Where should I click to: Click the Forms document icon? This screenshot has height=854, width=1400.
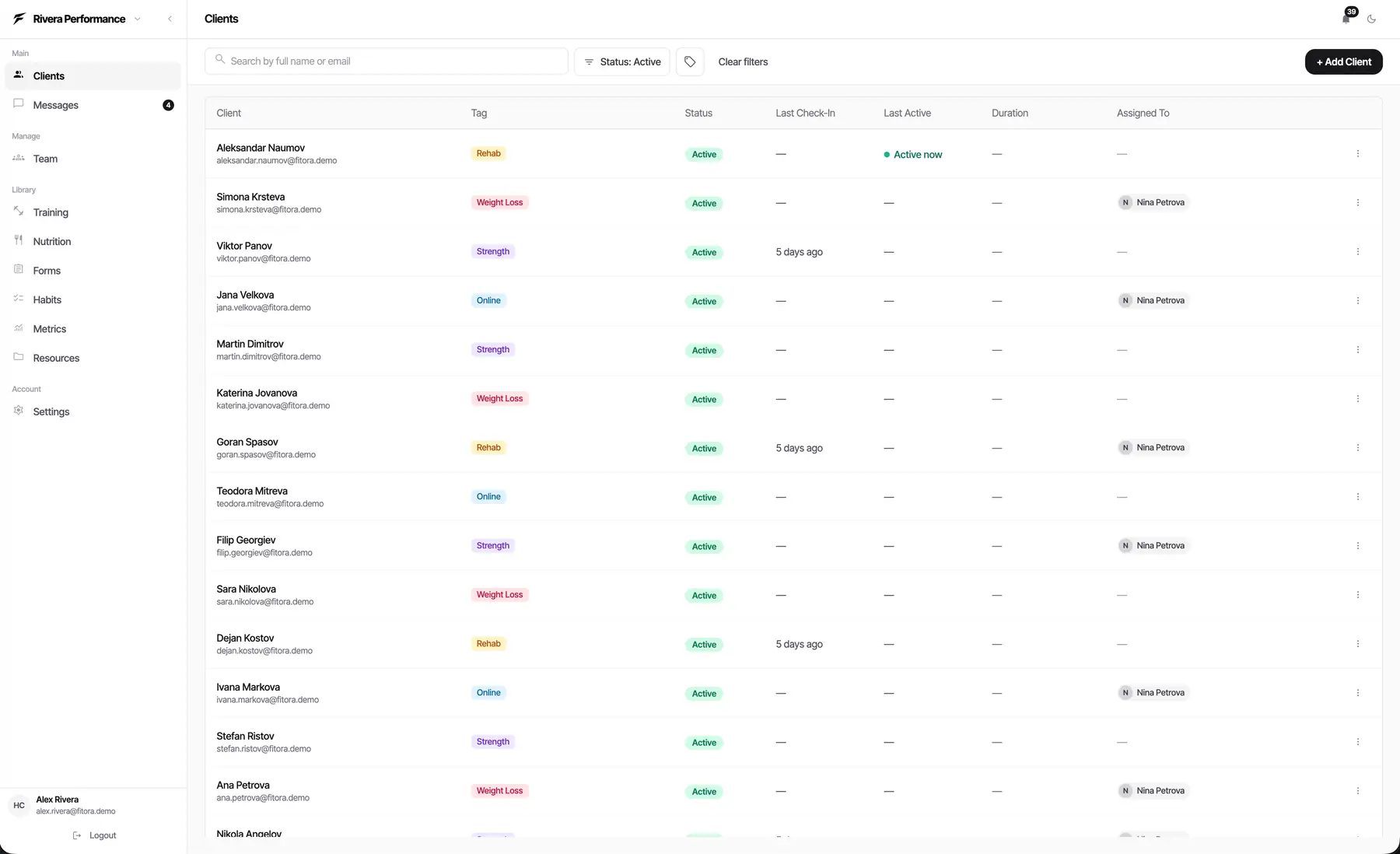pyautogui.click(x=19, y=269)
